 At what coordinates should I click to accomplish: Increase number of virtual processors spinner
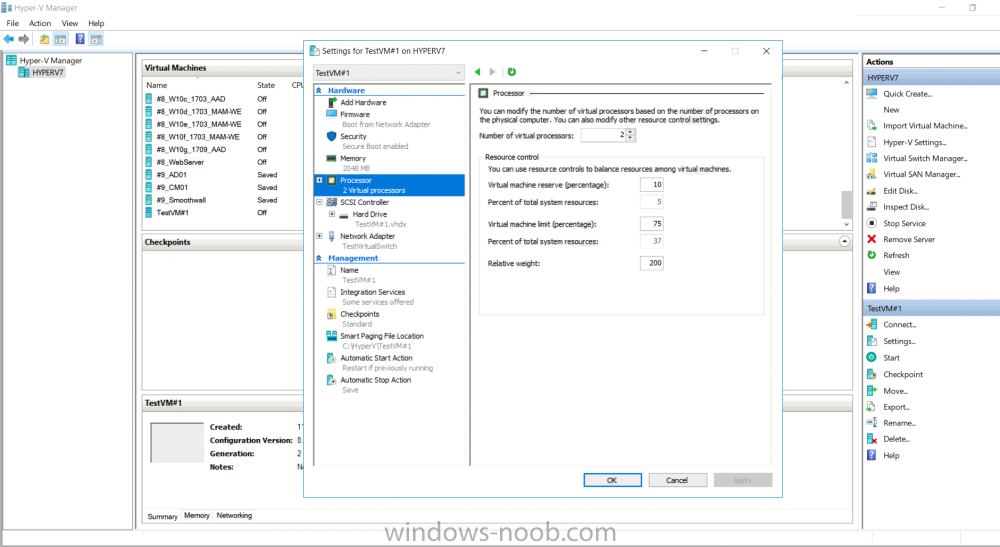coord(631,132)
